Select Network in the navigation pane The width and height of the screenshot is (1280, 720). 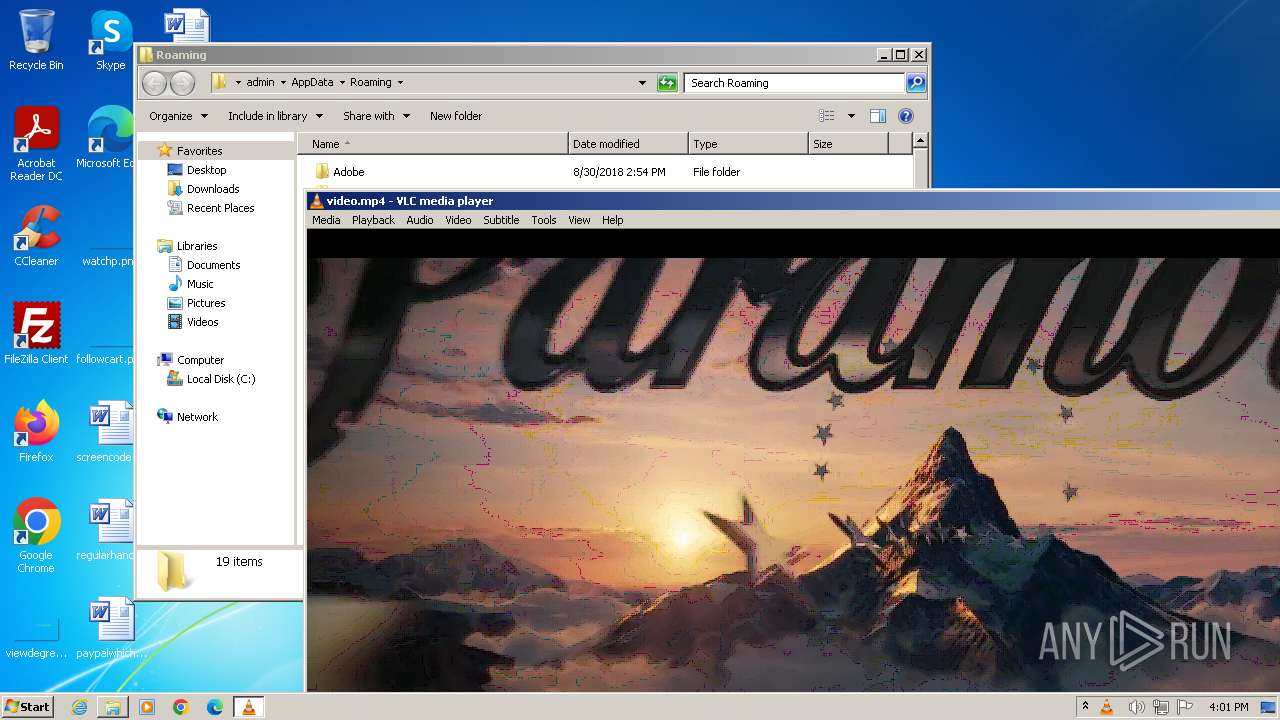197,417
